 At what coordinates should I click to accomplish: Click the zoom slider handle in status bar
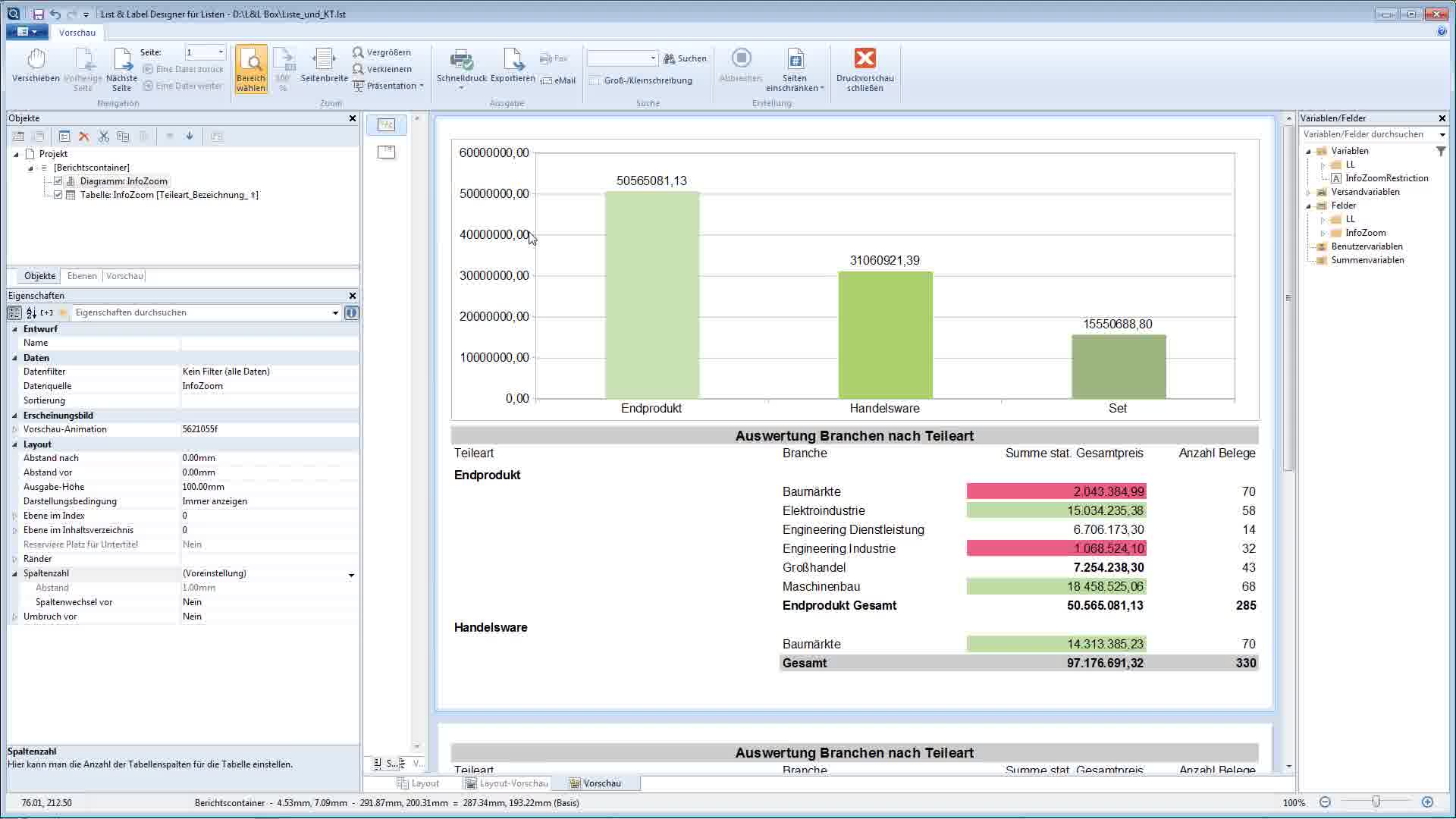tap(1376, 802)
